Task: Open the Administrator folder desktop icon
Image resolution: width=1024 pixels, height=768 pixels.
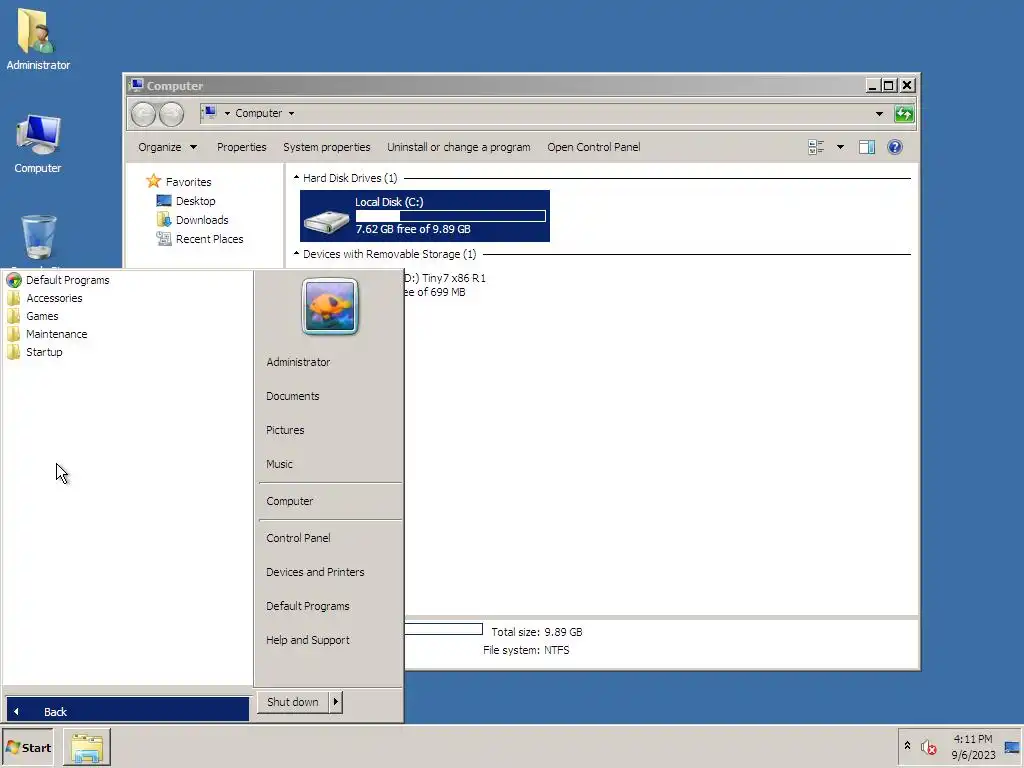Action: [x=37, y=38]
